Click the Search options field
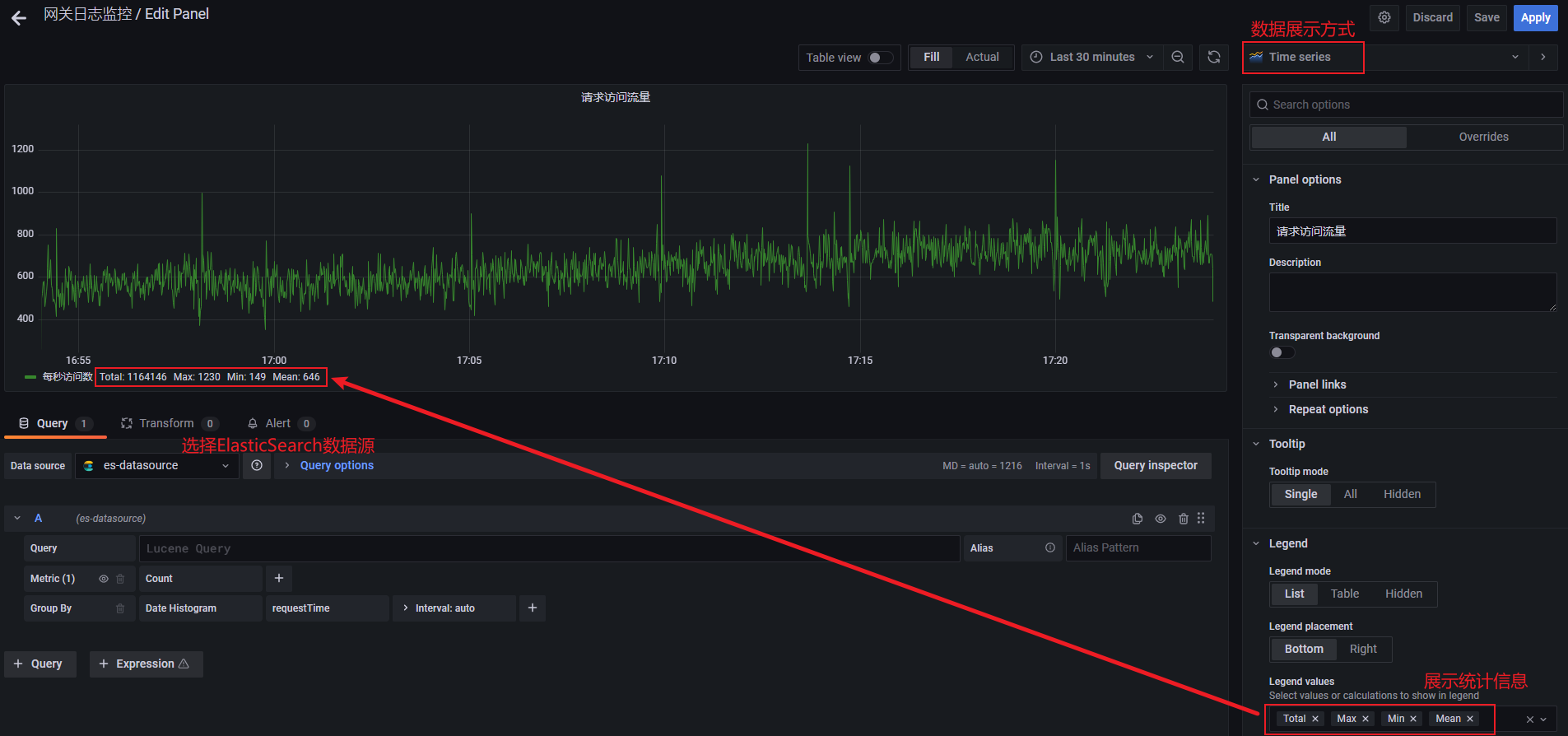 click(x=1406, y=105)
